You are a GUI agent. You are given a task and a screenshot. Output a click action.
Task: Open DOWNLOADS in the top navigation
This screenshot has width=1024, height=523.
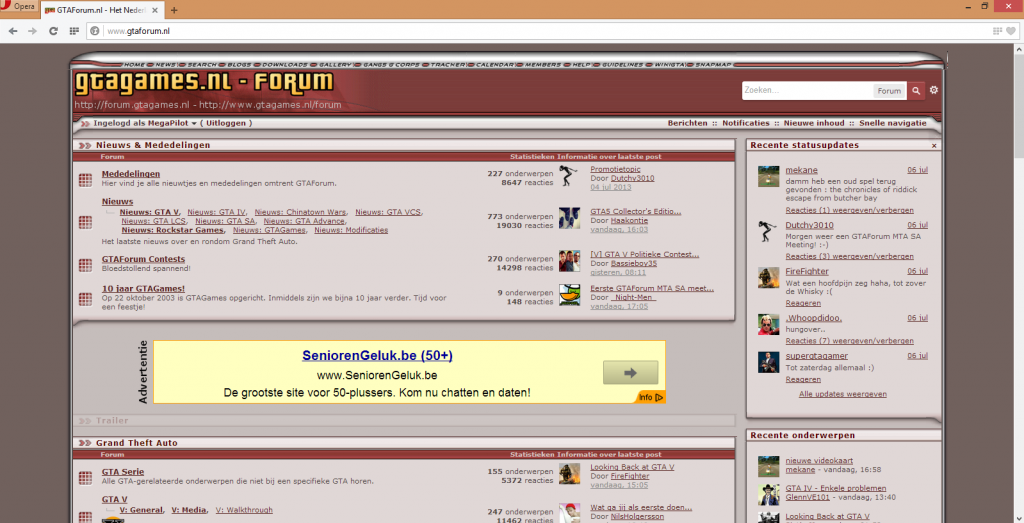pos(285,65)
